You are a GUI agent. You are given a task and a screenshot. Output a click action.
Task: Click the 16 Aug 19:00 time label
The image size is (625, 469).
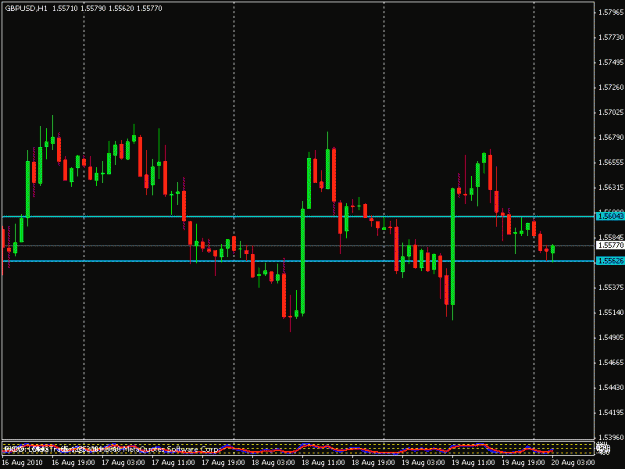pyautogui.click(x=73, y=463)
